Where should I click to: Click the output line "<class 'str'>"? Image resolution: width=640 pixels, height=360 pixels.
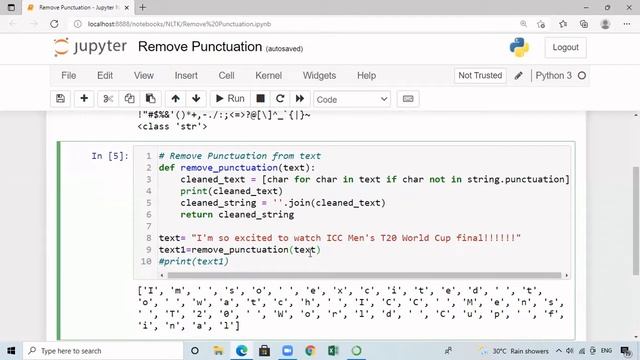172,127
